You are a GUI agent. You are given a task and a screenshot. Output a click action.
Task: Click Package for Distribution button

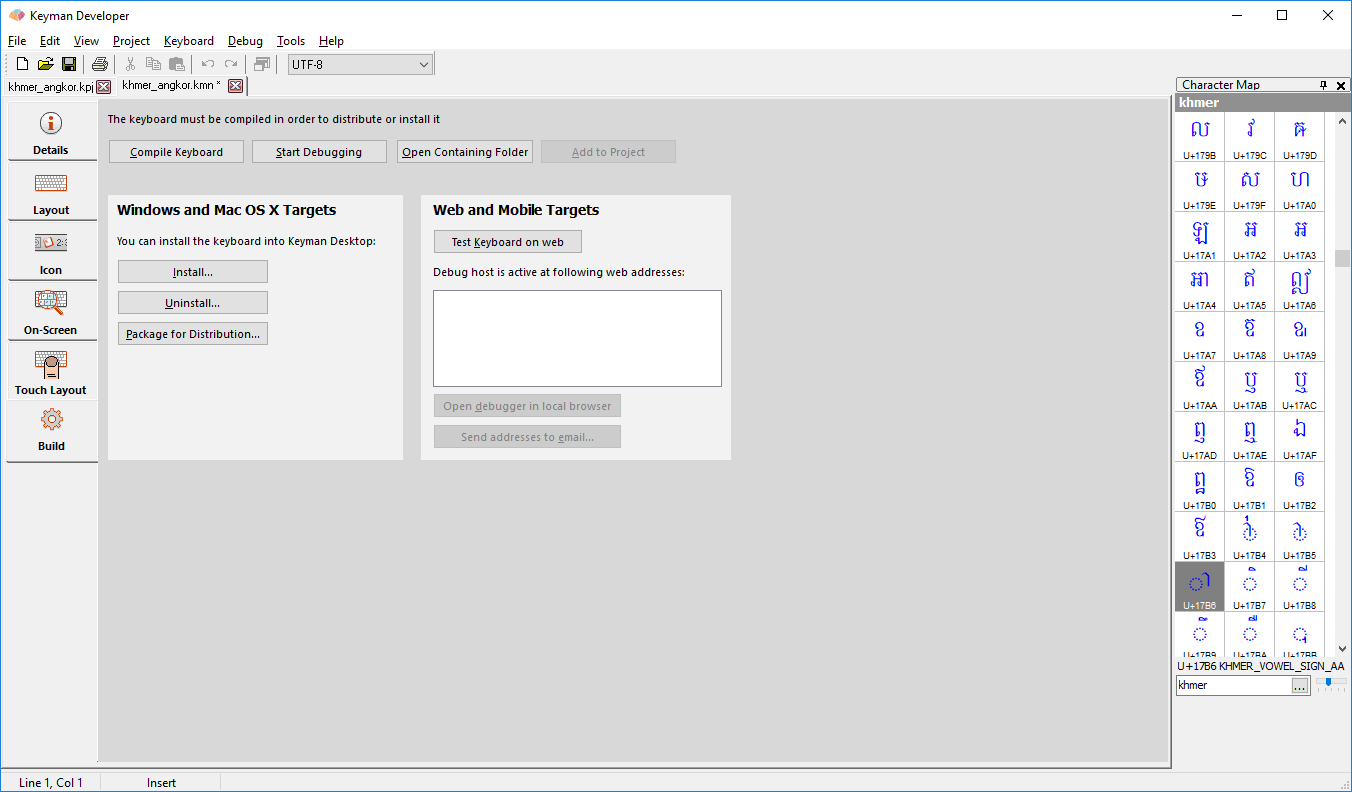[193, 334]
